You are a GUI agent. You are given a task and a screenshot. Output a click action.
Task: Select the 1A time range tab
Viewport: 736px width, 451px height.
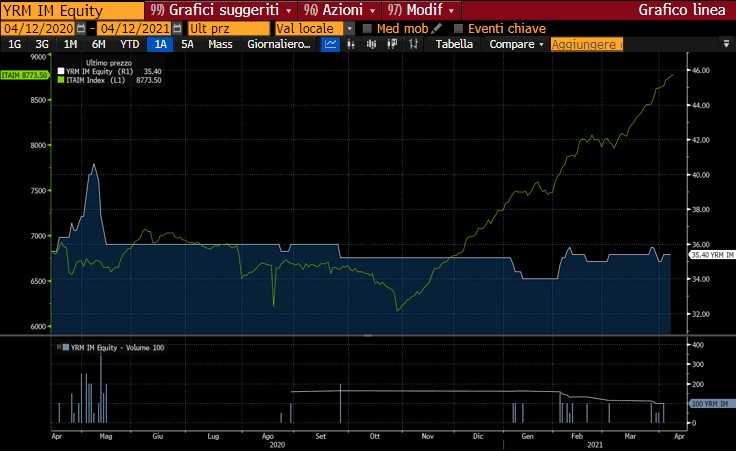pyautogui.click(x=161, y=44)
